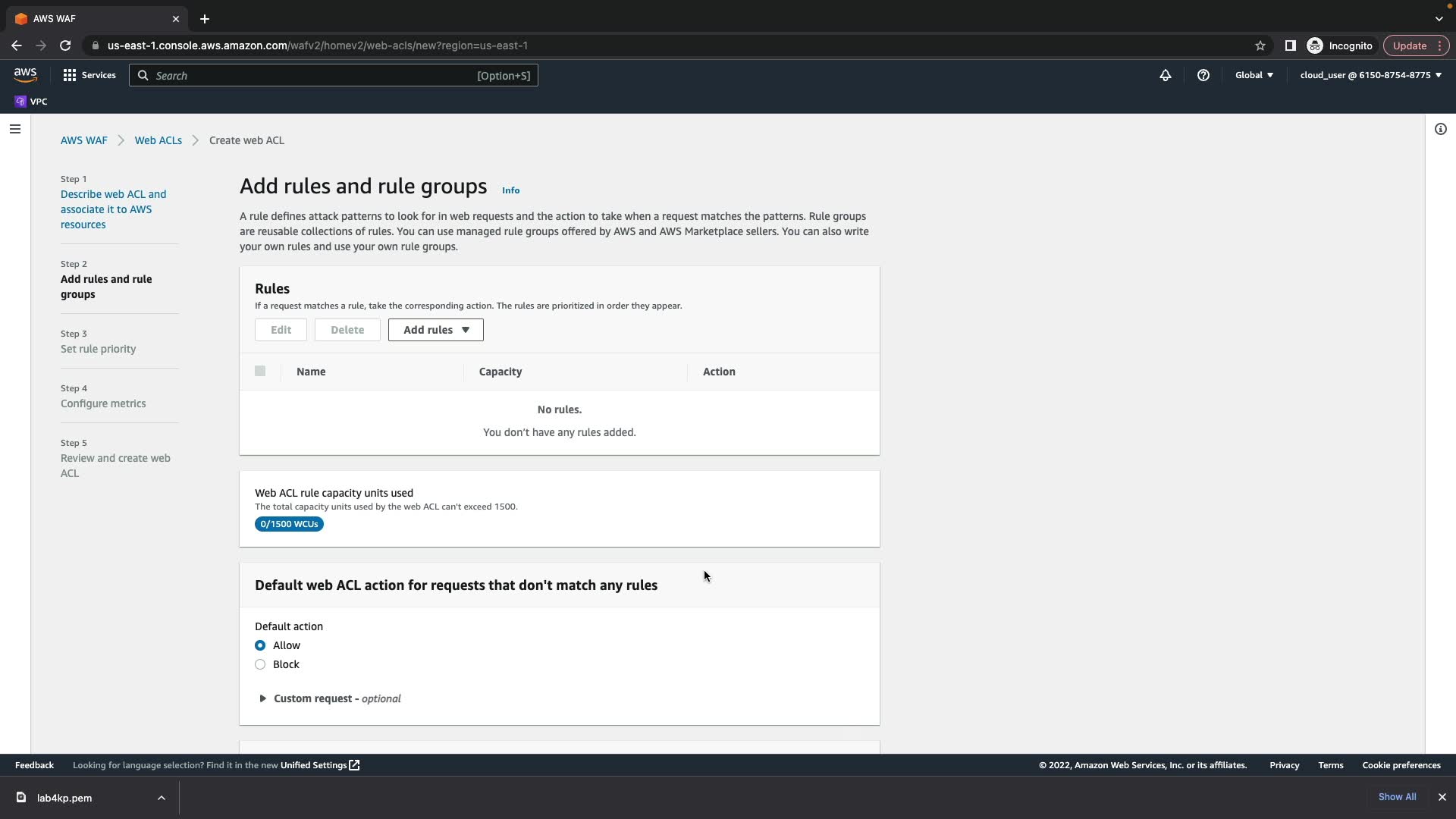Open the Info link beside heading
The image size is (1456, 819).
pos(510,190)
